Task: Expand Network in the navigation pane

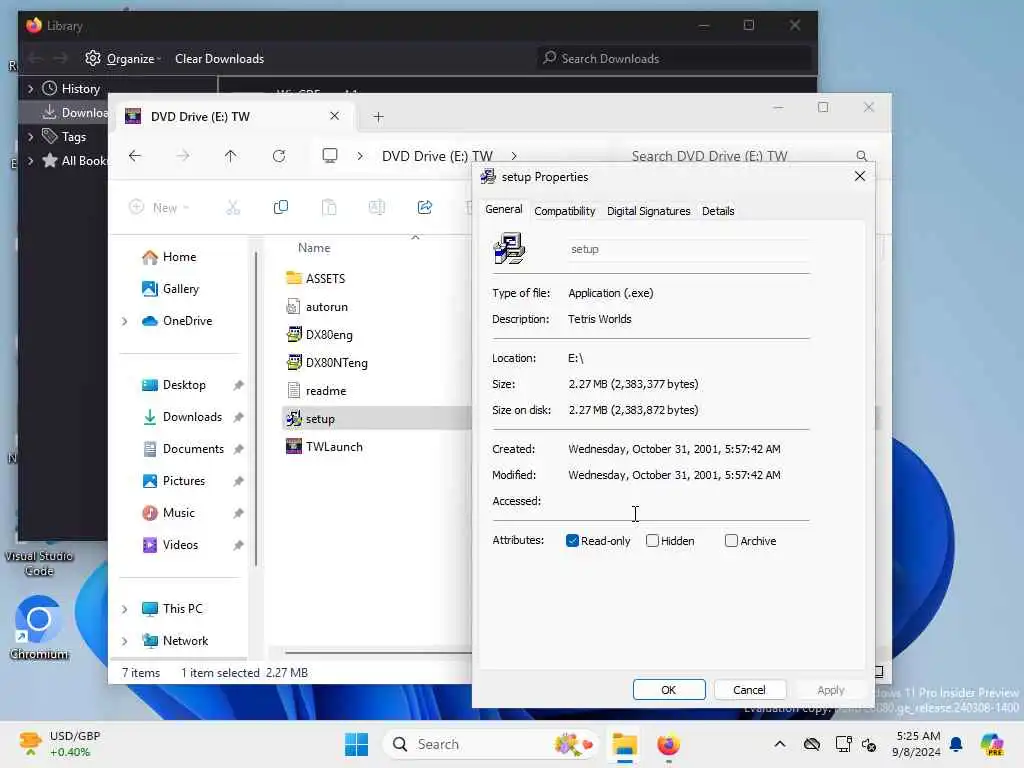Action: click(125, 641)
